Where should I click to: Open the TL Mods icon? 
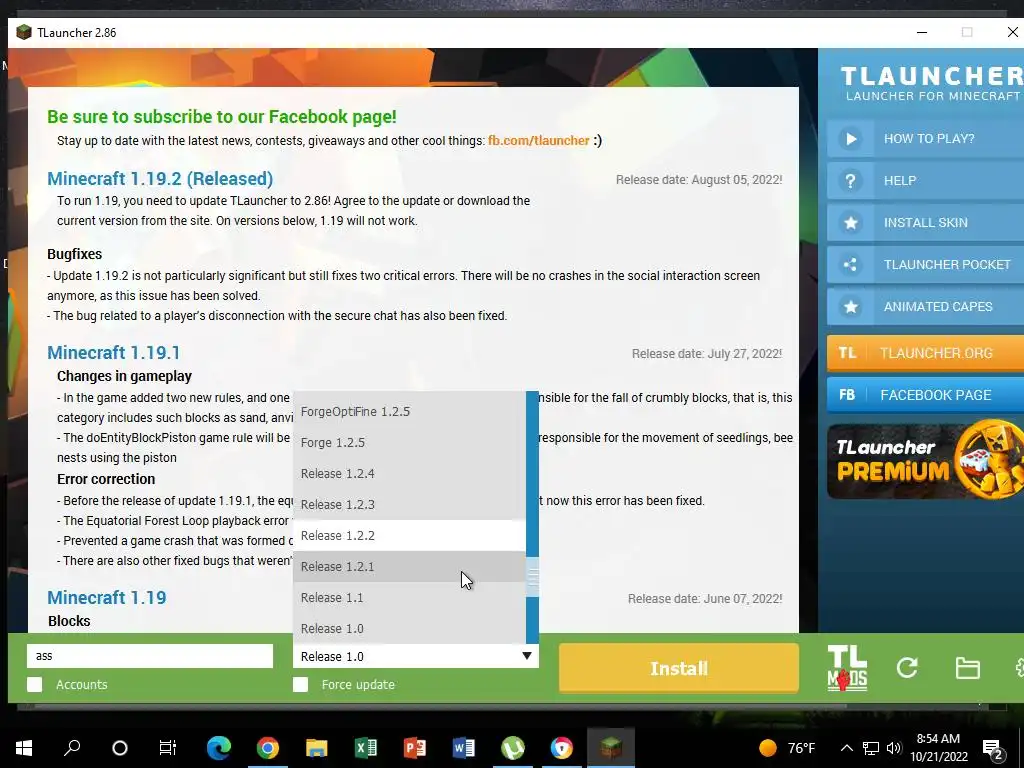(847, 668)
